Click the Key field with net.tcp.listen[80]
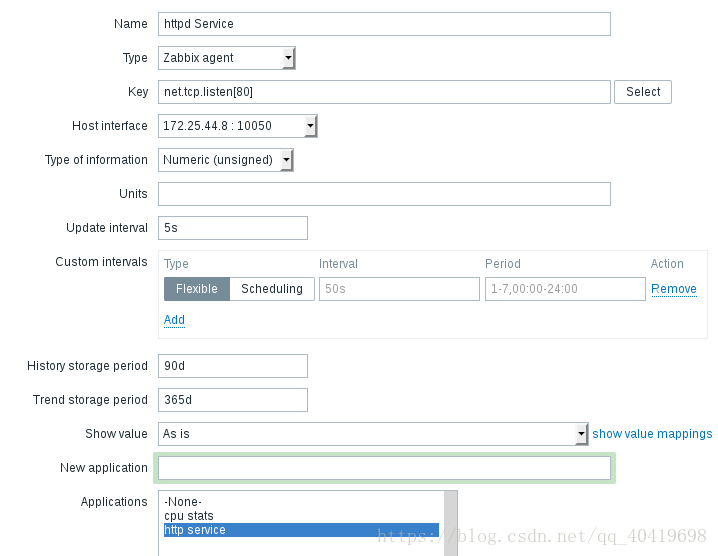The width and height of the screenshot is (718, 556). (384, 92)
